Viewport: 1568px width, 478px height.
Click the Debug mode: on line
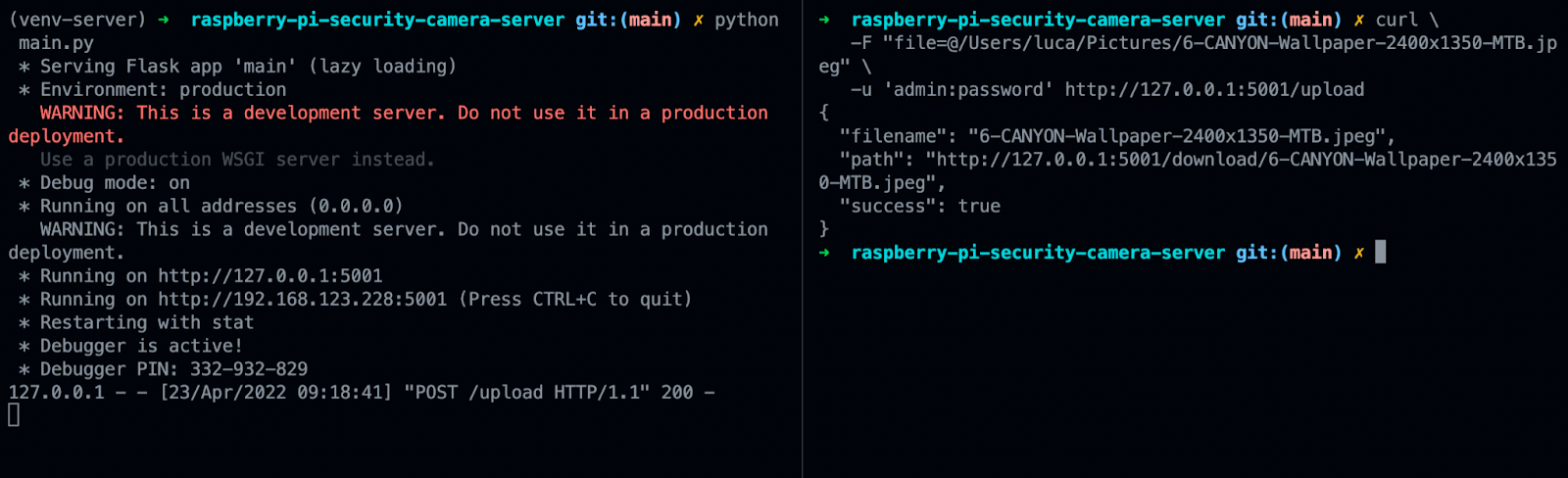[115, 183]
